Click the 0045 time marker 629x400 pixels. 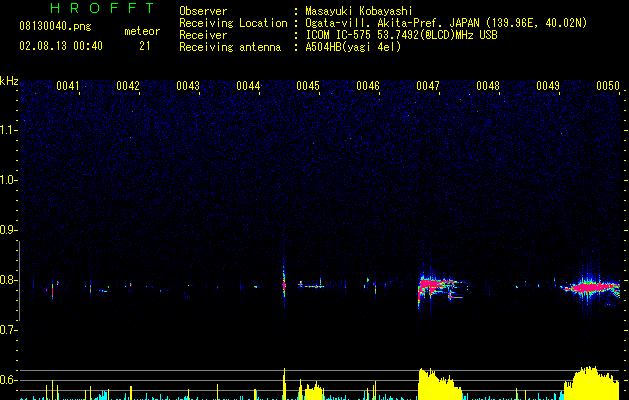coord(308,86)
